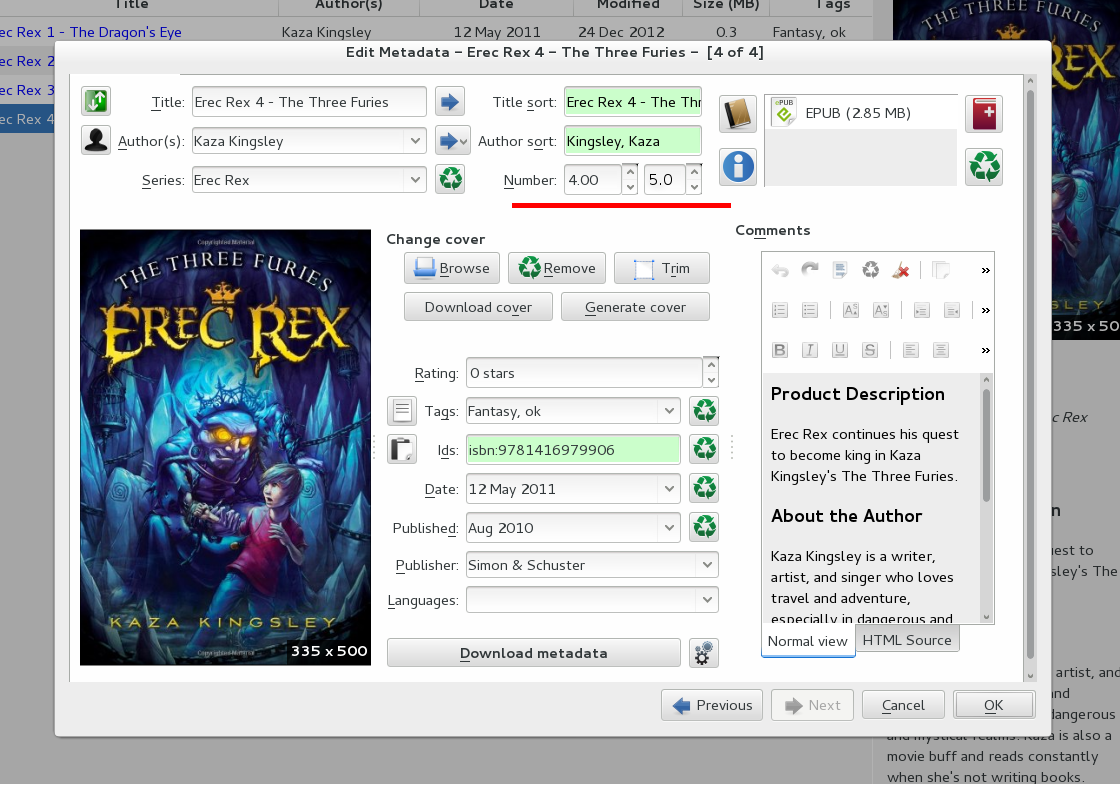Click the Download cover button
Screen dimensions: 1120x785
[x=478, y=307]
